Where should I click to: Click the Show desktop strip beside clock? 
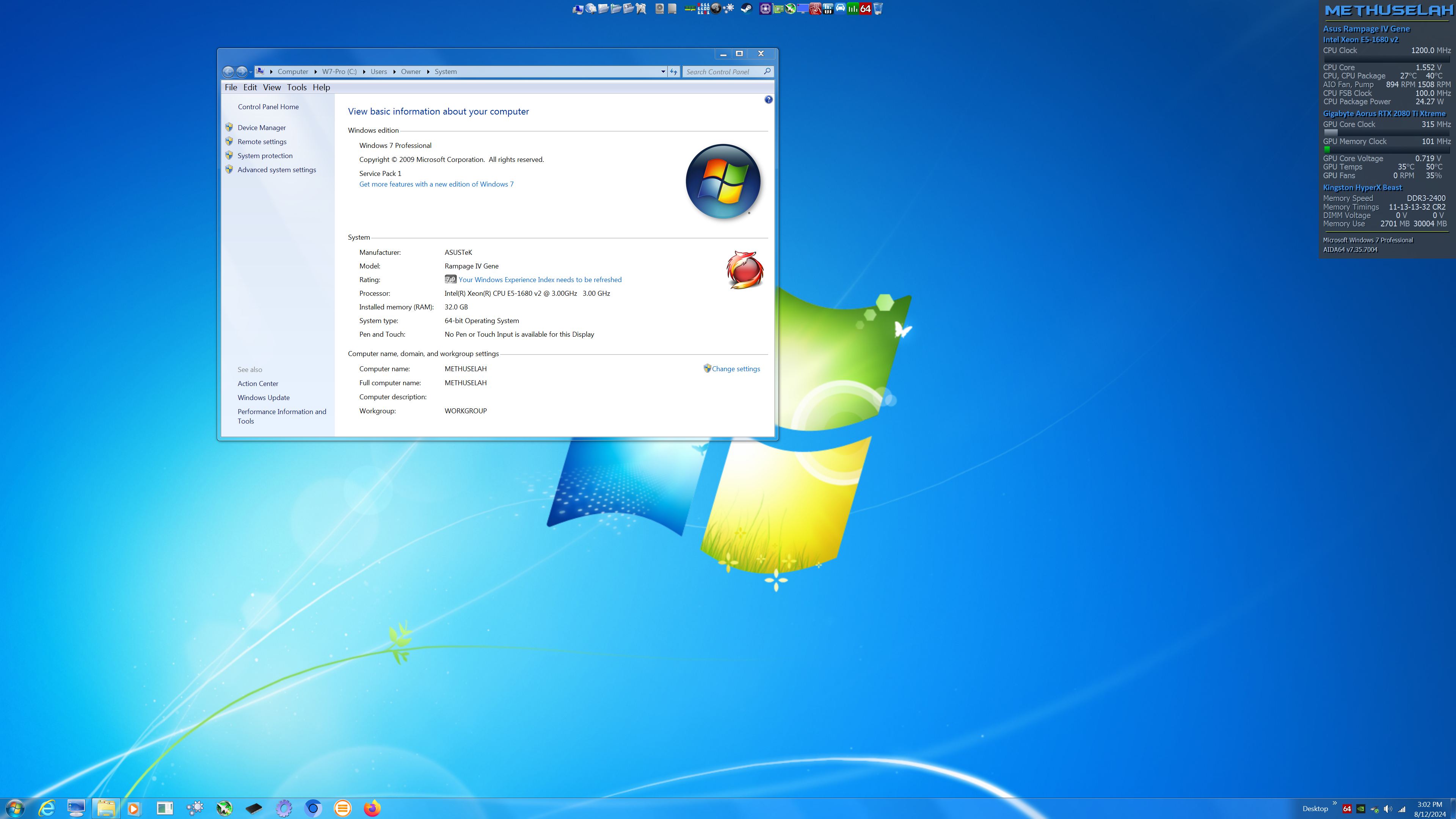click(x=1453, y=808)
